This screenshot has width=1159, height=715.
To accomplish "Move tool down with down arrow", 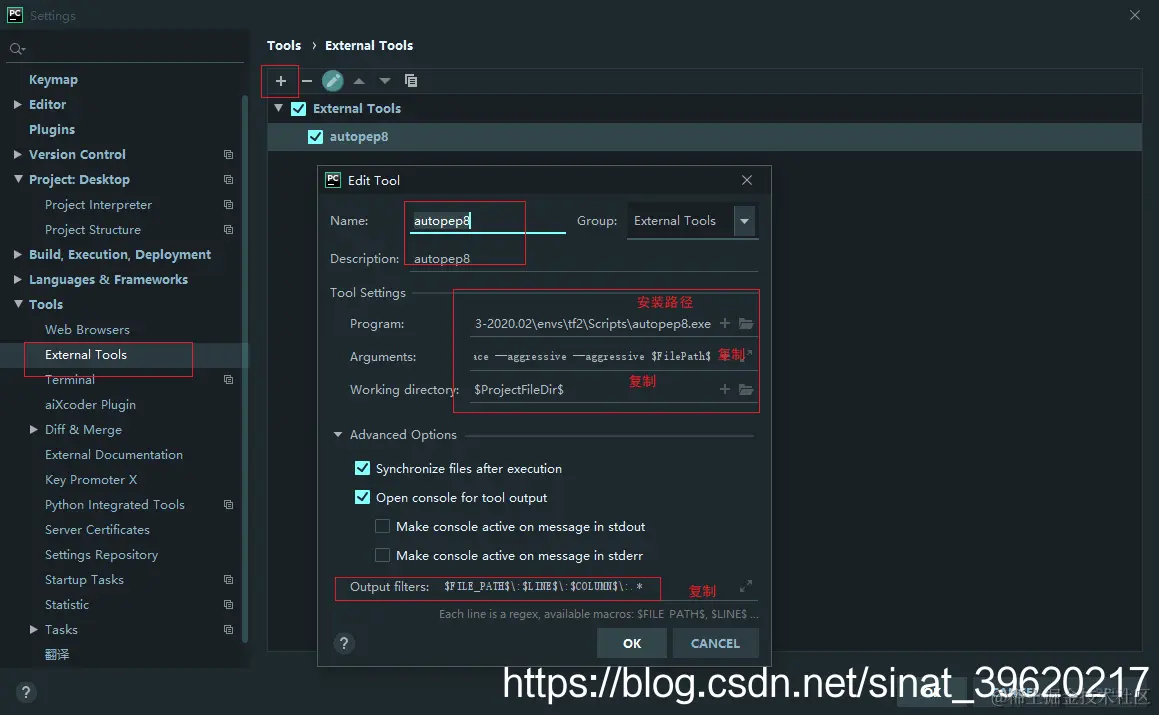I will pyautogui.click(x=384, y=81).
